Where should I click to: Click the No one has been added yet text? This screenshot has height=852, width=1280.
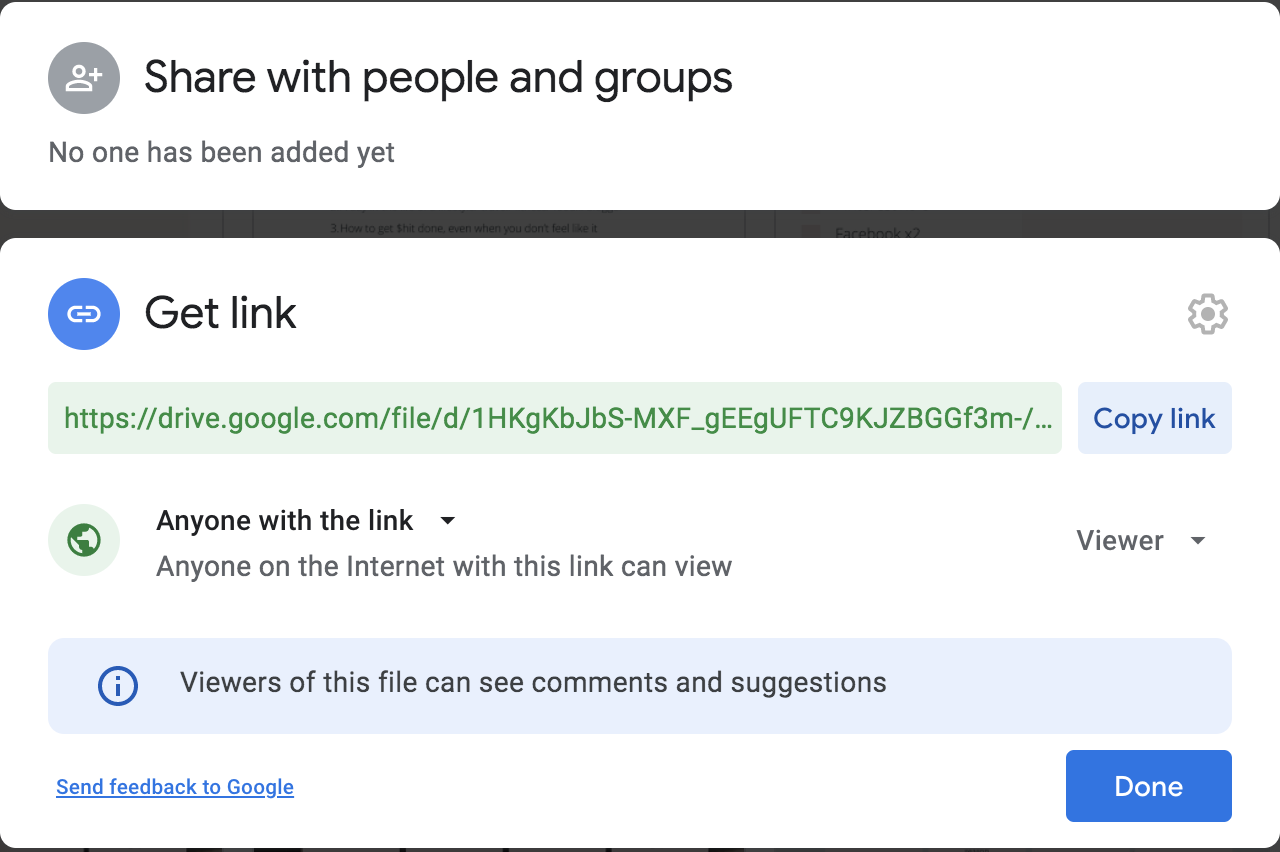coord(222,153)
